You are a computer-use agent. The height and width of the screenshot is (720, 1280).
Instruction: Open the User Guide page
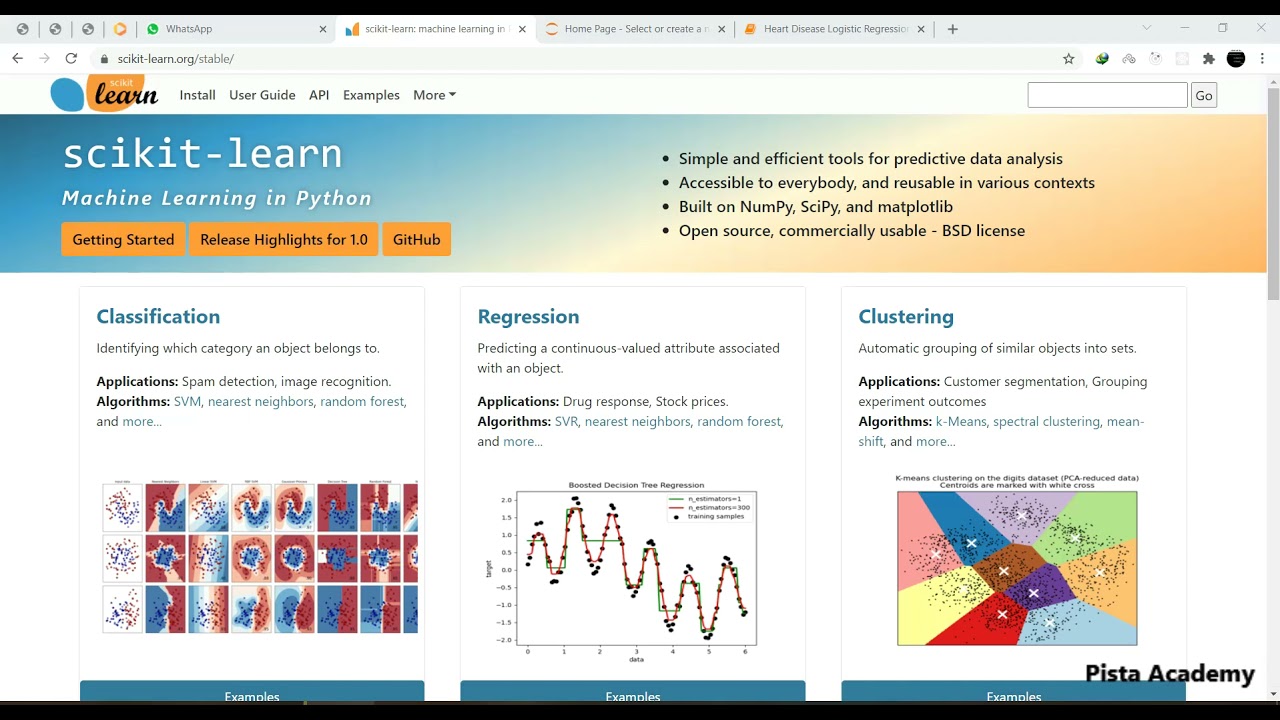coord(262,95)
